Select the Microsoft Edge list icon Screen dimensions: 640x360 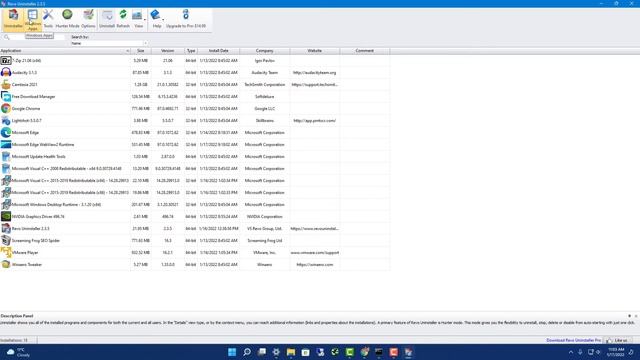point(6,132)
